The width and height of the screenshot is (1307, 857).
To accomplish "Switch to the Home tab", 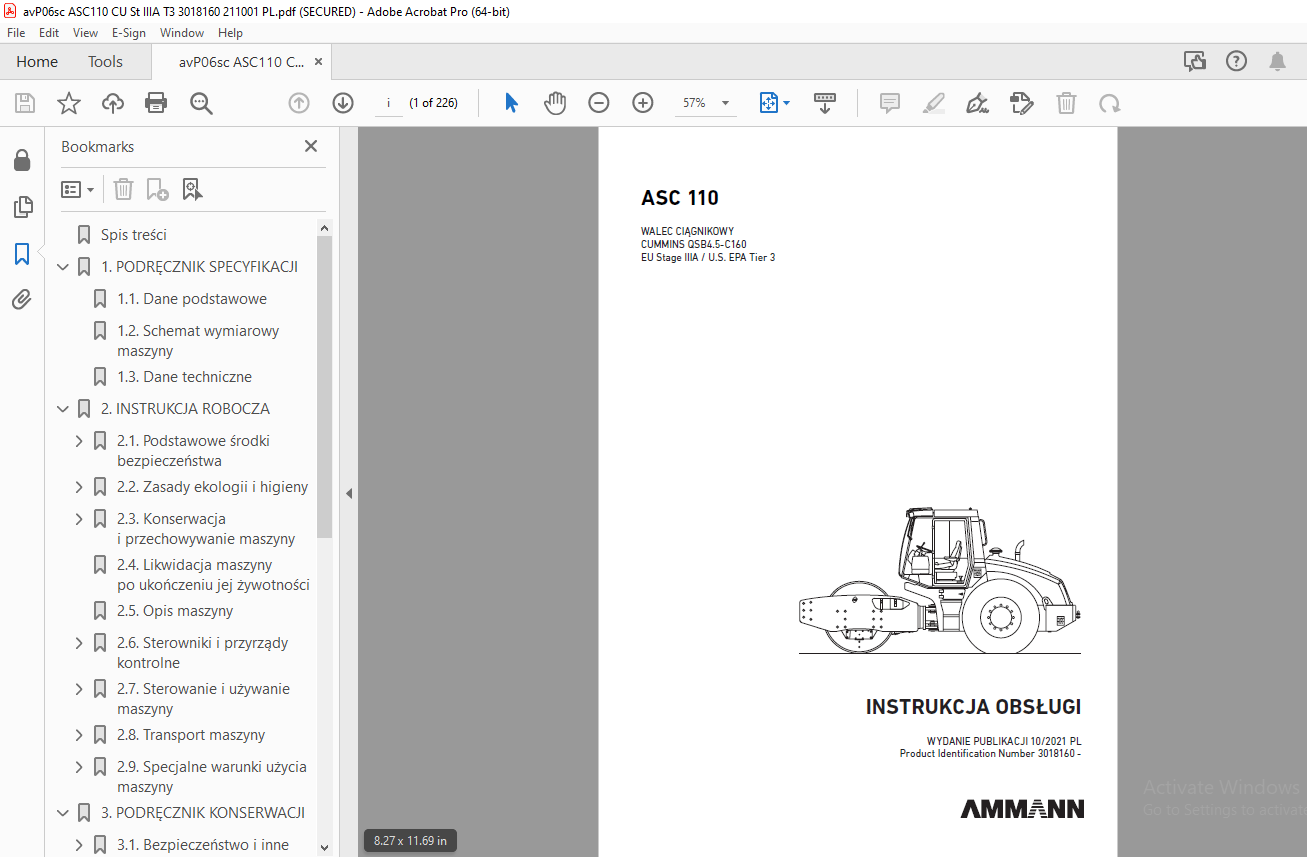I will tap(37, 62).
